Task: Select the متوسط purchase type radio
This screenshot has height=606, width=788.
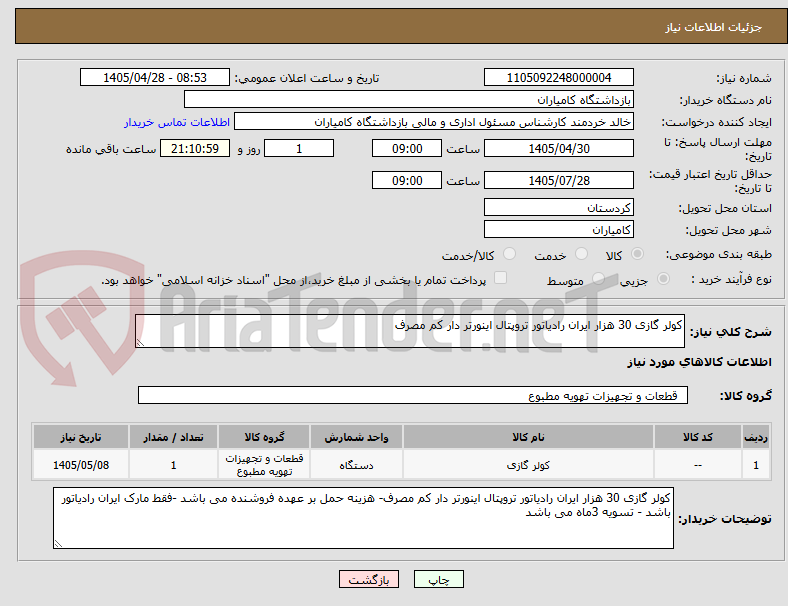Action: tap(599, 278)
